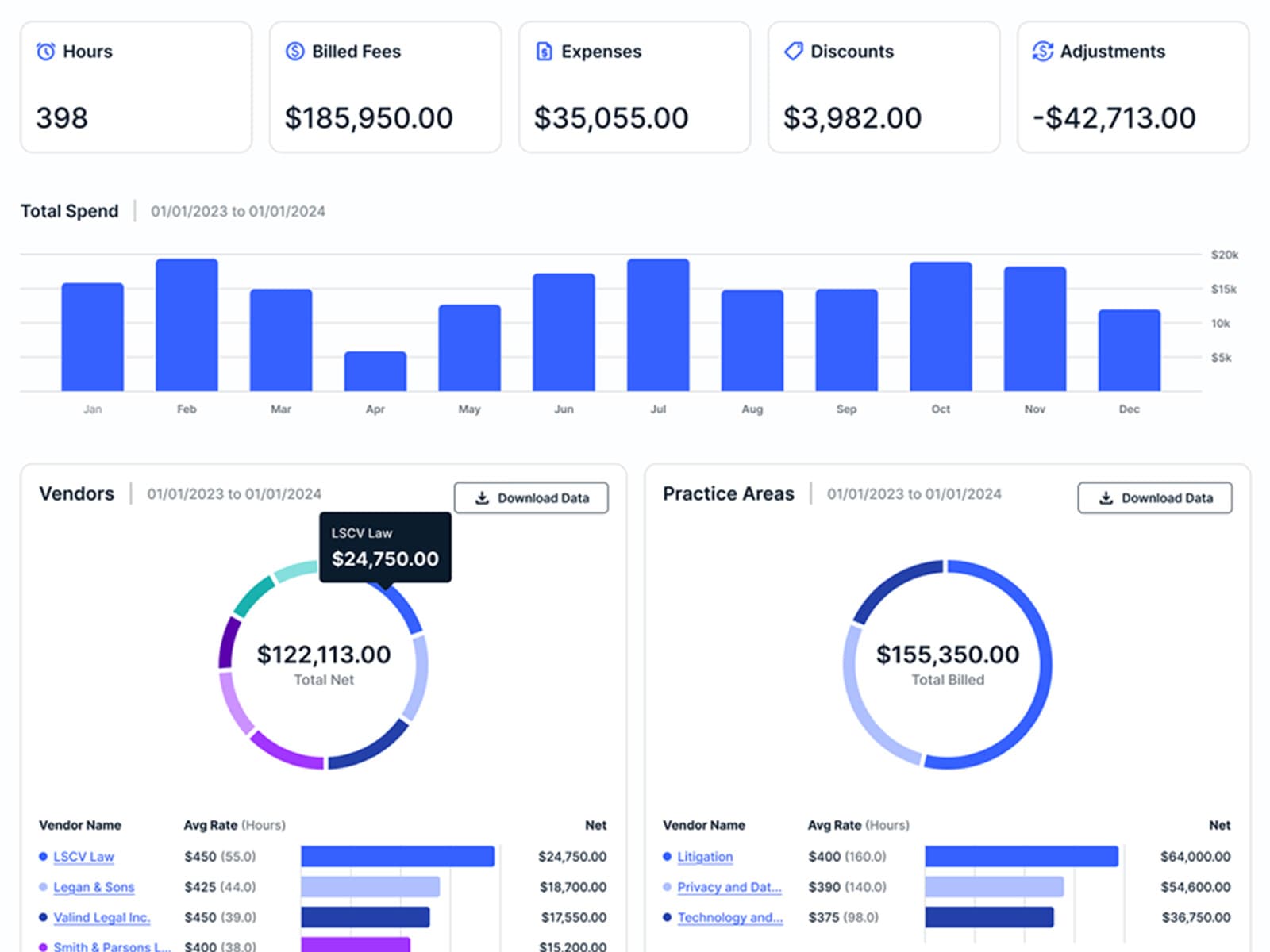1270x952 pixels.
Task: Click the Technology and... navy legend dot
Action: [x=667, y=917]
